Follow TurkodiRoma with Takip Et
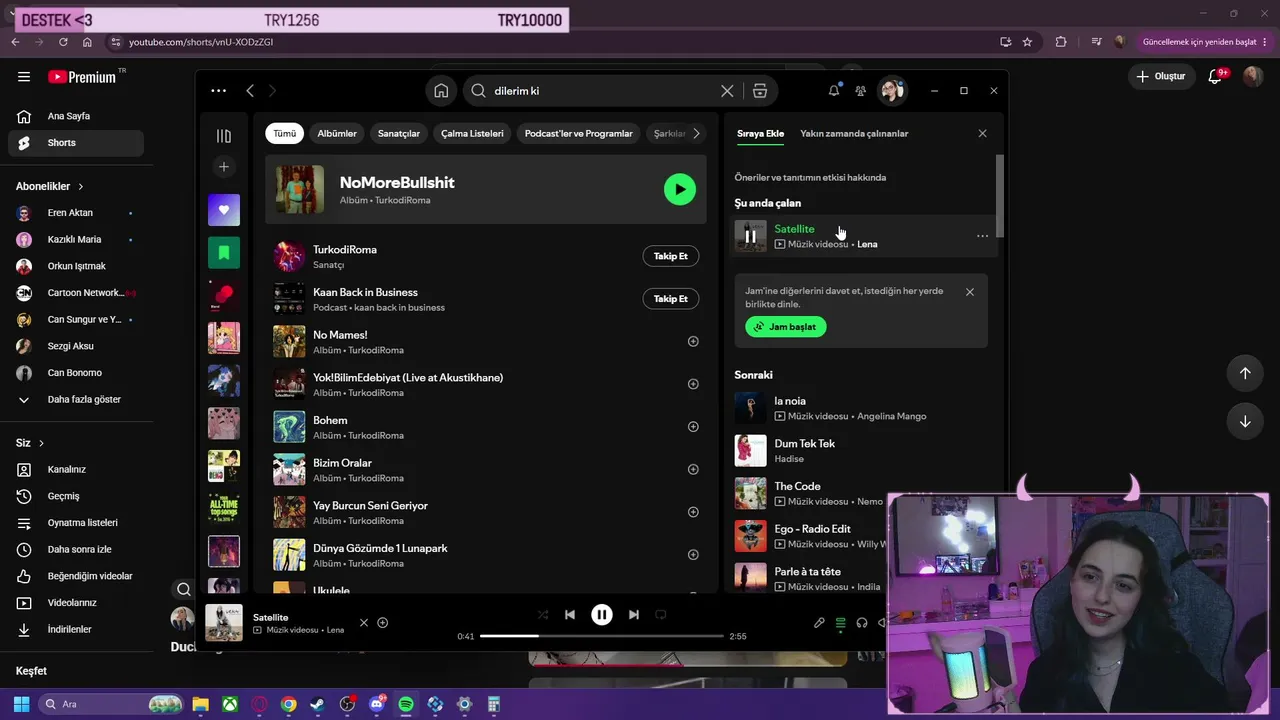This screenshot has height=720, width=1280. pyautogui.click(x=670, y=256)
